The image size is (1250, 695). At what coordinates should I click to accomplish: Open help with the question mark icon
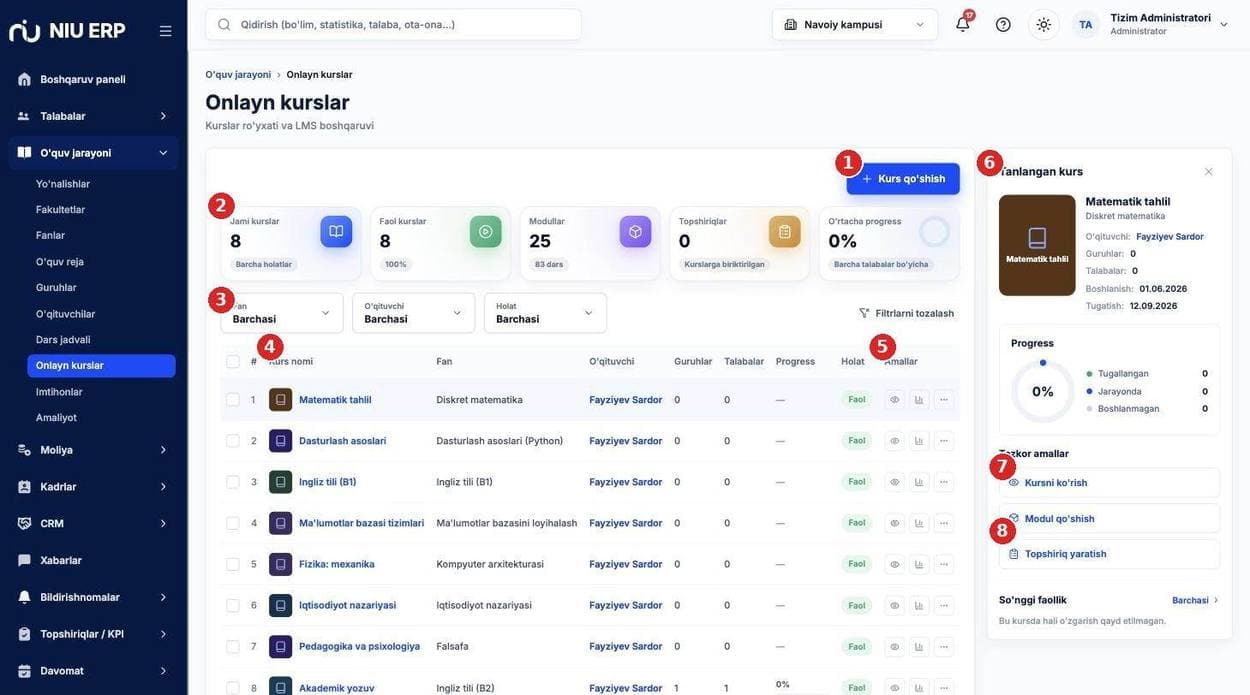pyautogui.click(x=1003, y=25)
